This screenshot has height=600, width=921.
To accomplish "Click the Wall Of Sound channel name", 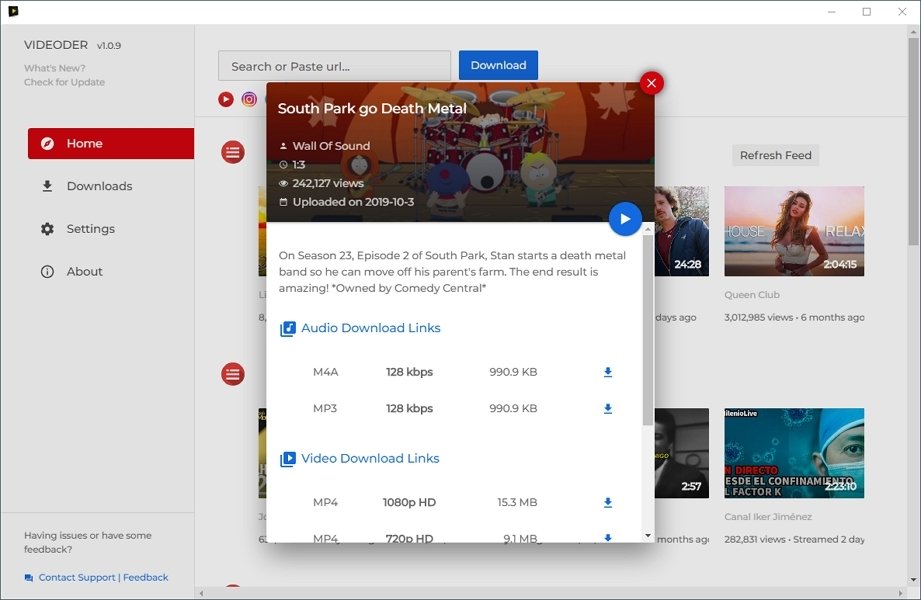I will pyautogui.click(x=331, y=146).
